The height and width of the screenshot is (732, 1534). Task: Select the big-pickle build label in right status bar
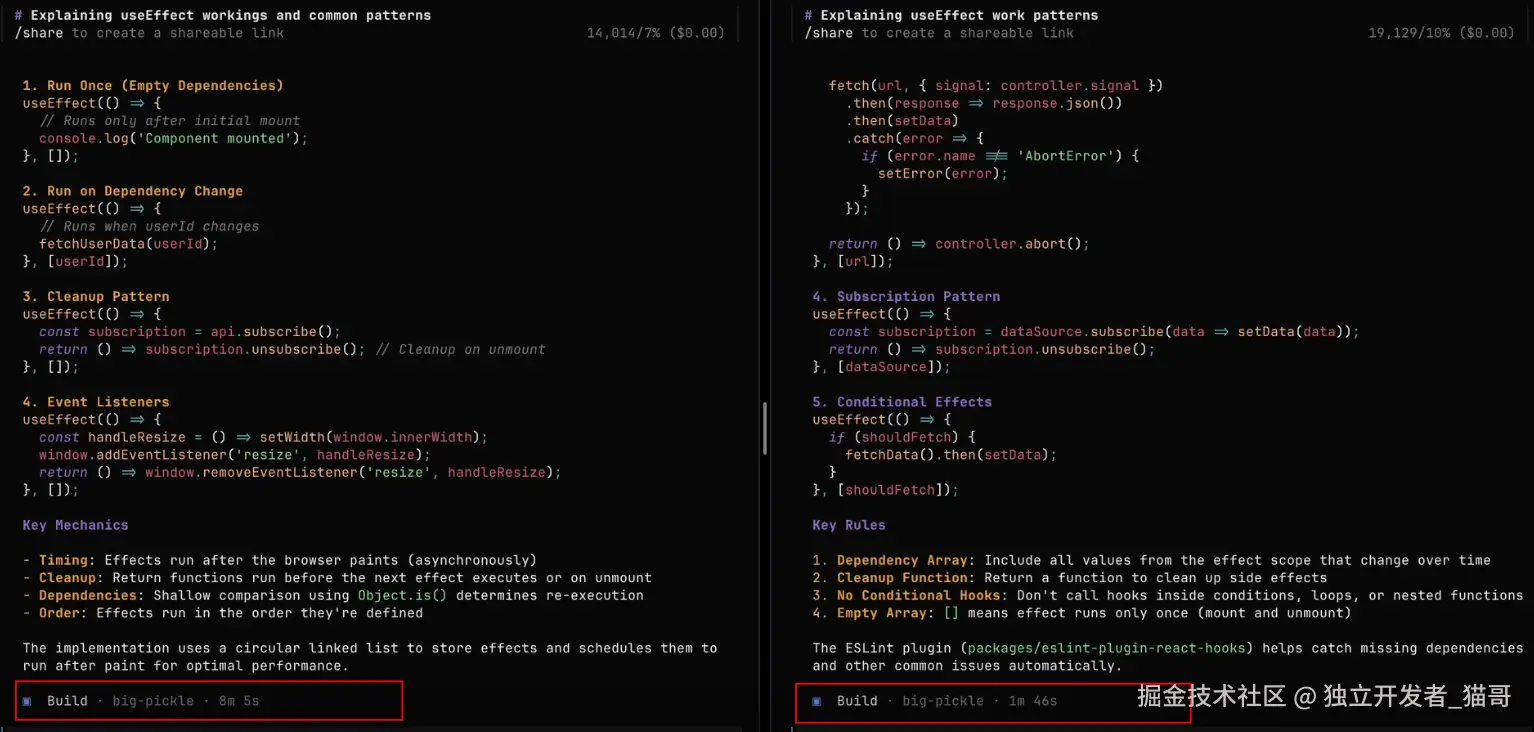(942, 700)
